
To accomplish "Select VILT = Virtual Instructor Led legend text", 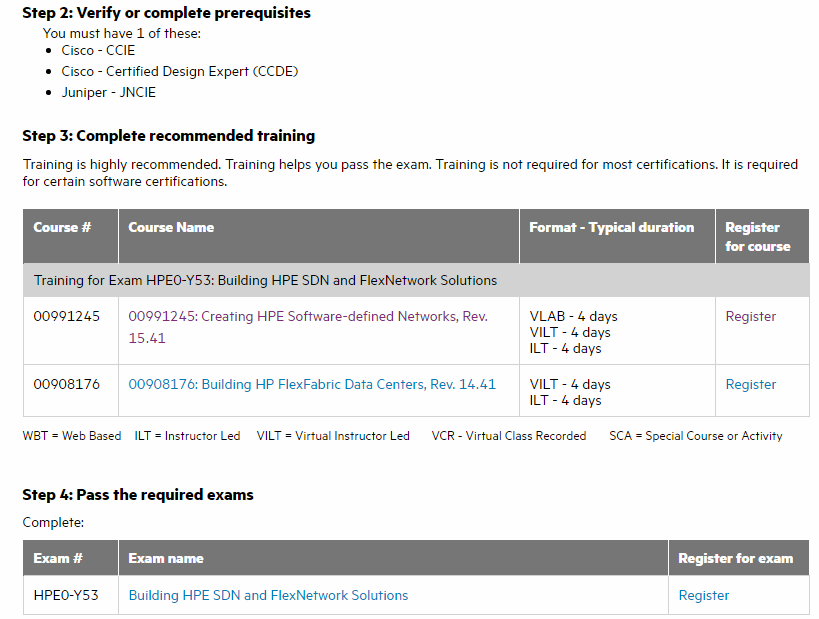I will pos(333,436).
